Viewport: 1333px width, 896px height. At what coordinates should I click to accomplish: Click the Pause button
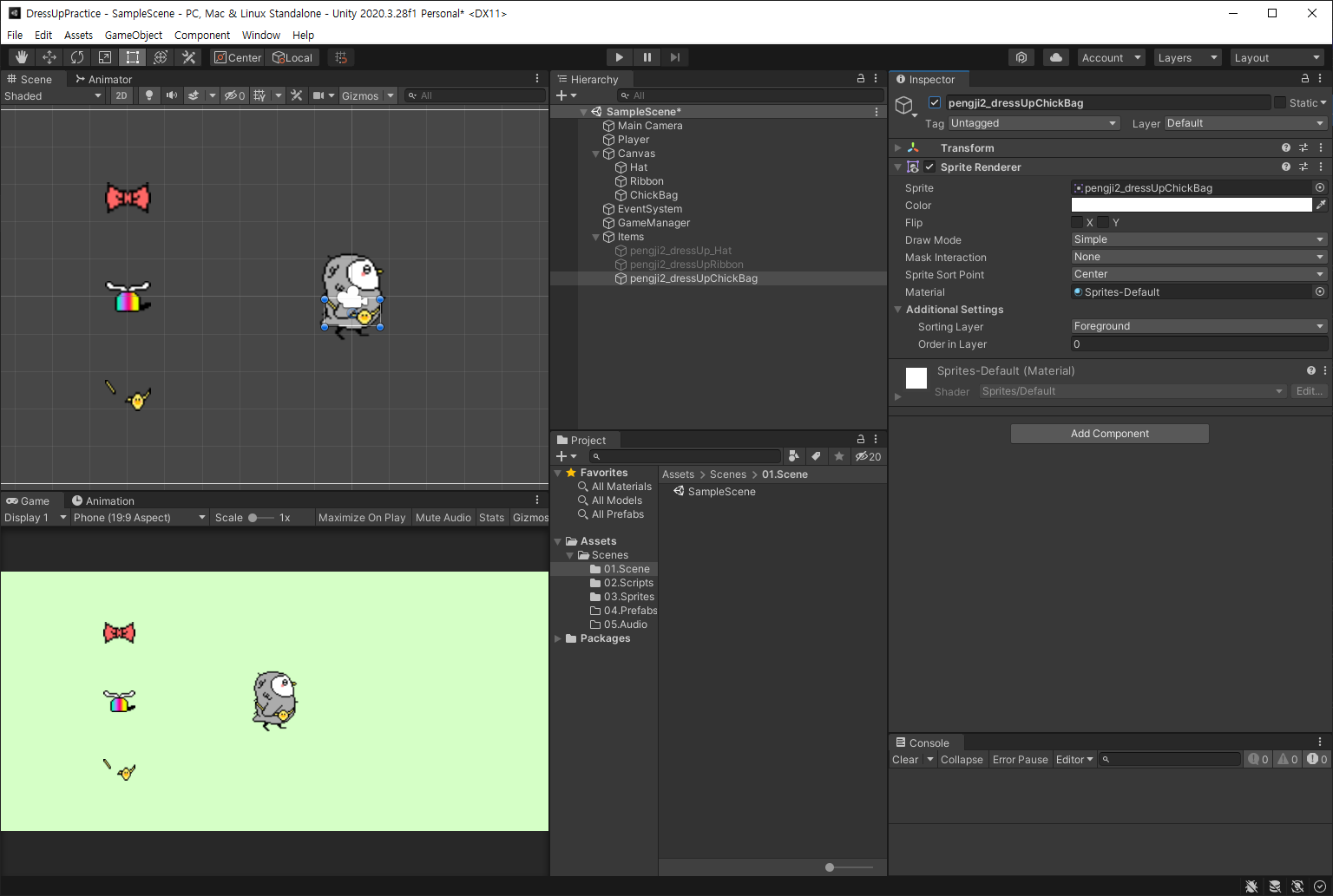647,57
